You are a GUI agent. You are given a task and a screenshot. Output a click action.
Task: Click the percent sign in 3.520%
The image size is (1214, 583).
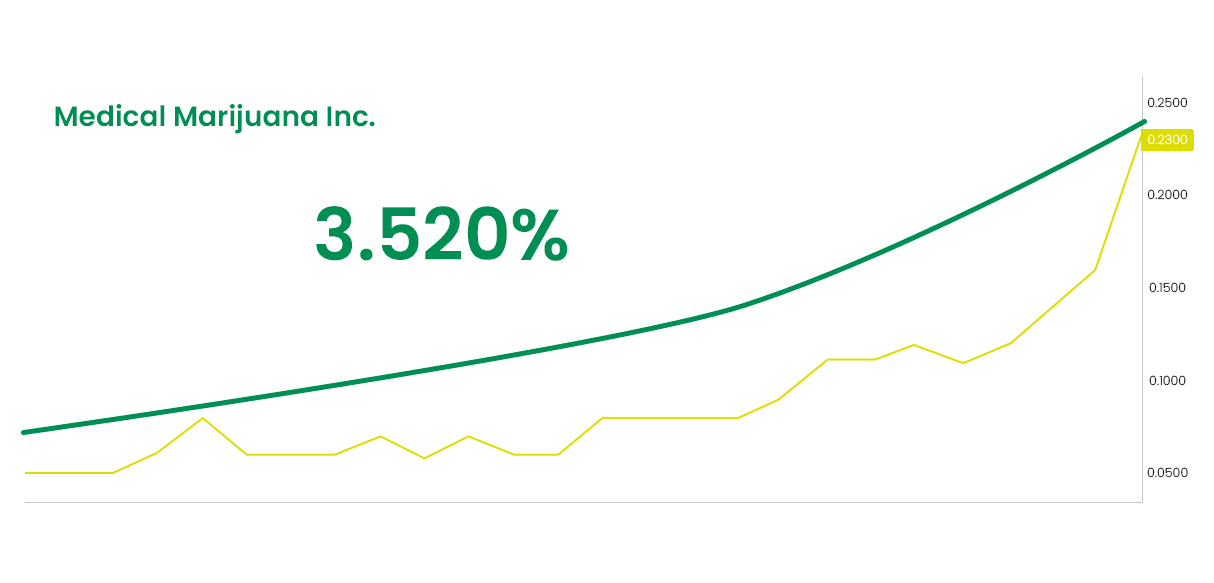[x=537, y=235]
